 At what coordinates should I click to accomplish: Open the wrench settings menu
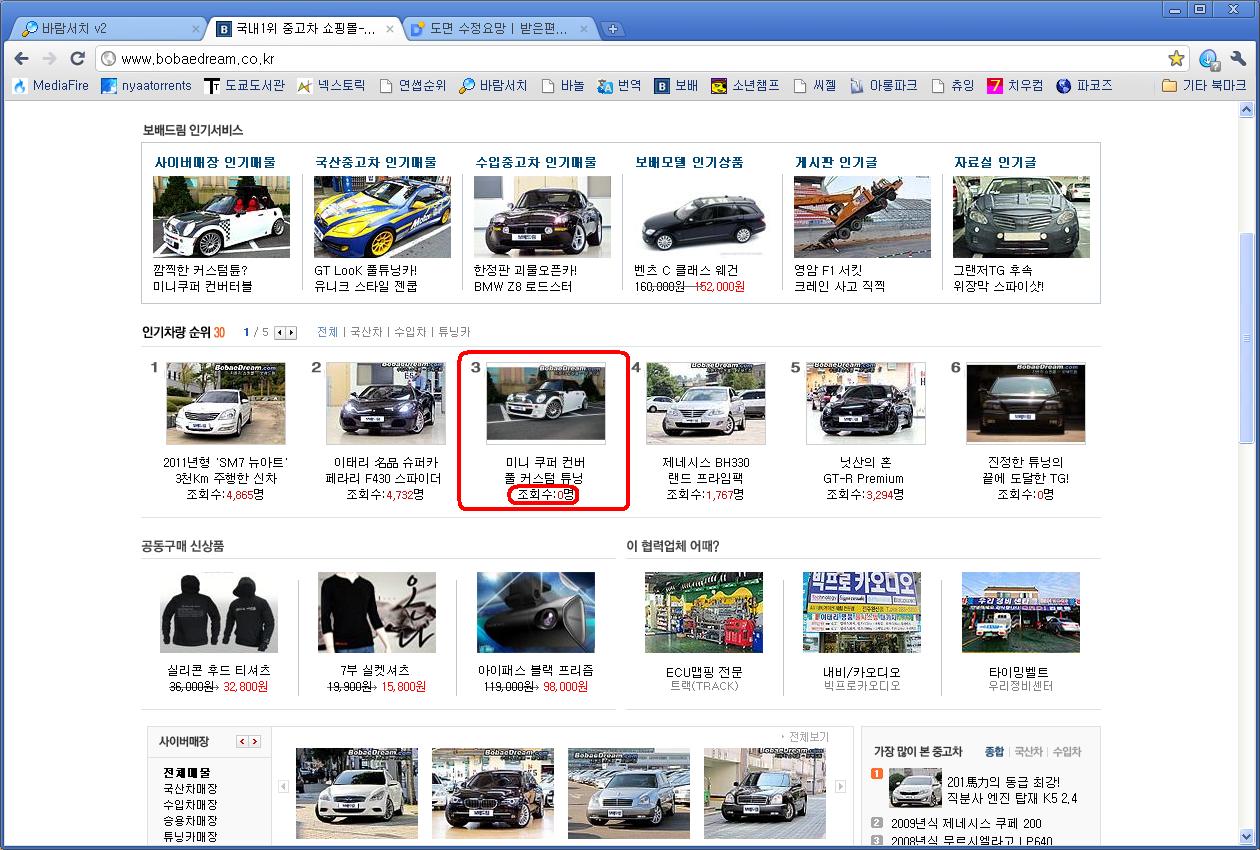click(1239, 59)
